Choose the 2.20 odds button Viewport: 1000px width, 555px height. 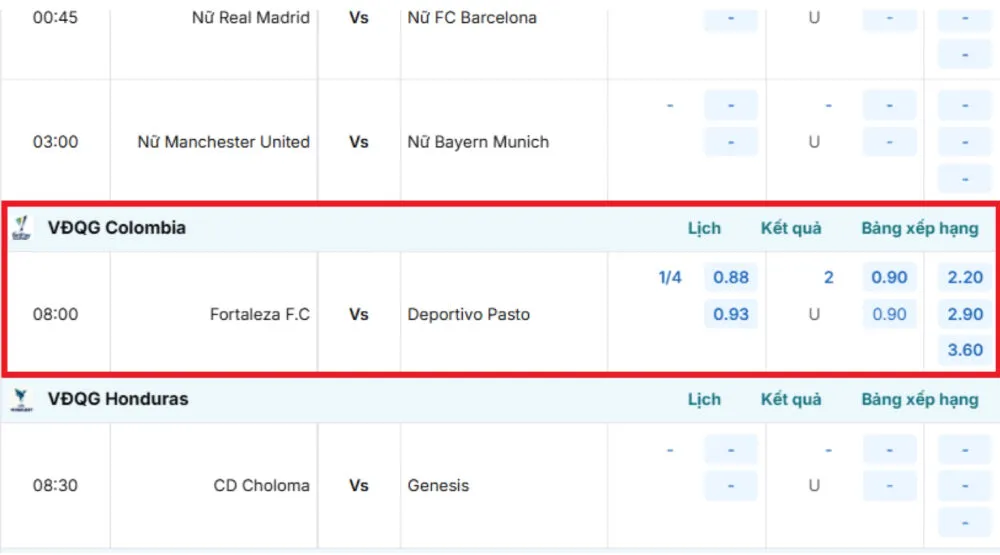click(965, 278)
